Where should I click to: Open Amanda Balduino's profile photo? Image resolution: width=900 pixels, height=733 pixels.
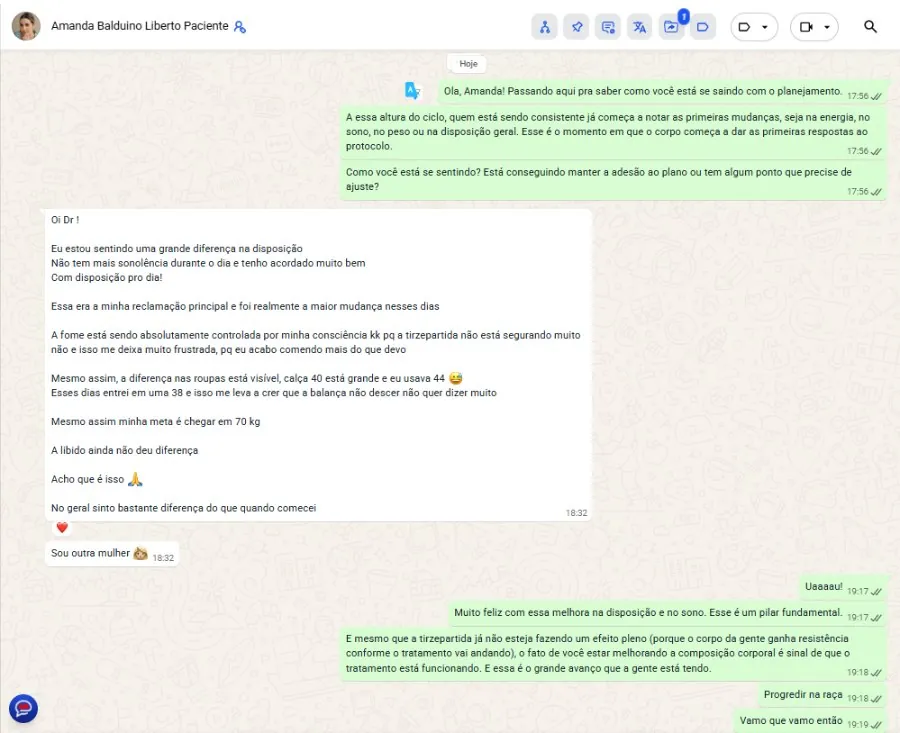[26, 26]
